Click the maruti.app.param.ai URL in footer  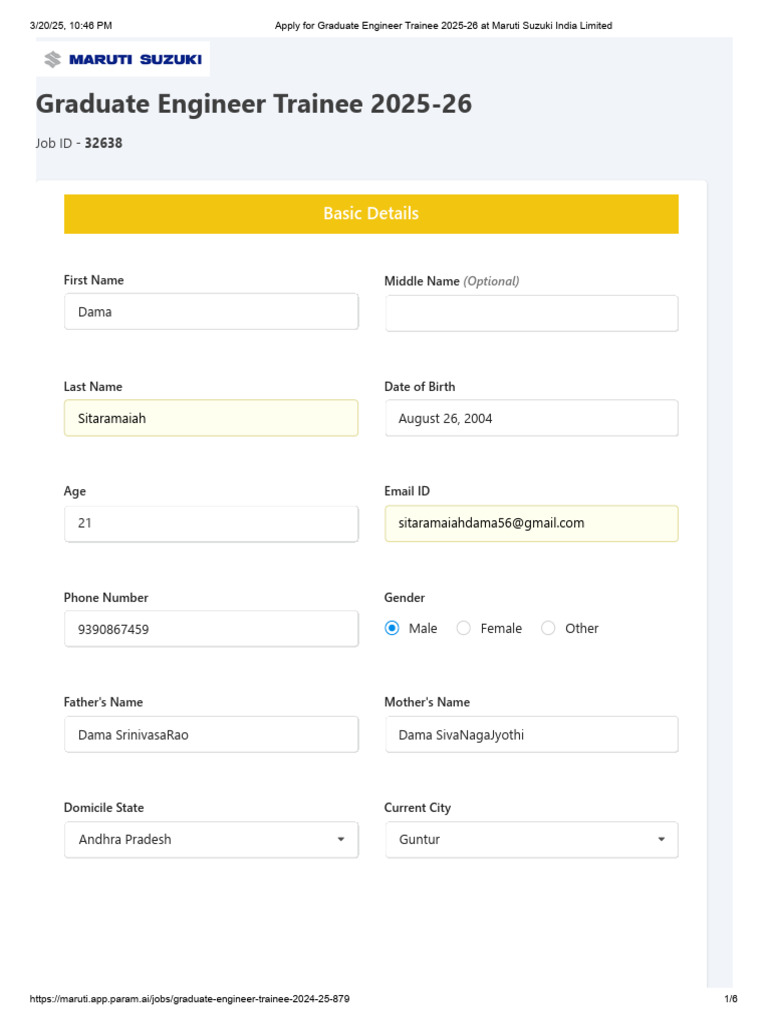(x=190, y=999)
